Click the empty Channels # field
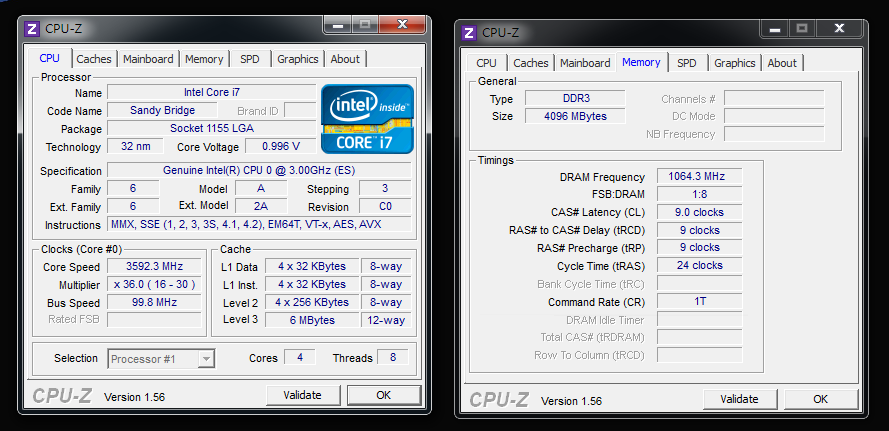 (774, 98)
